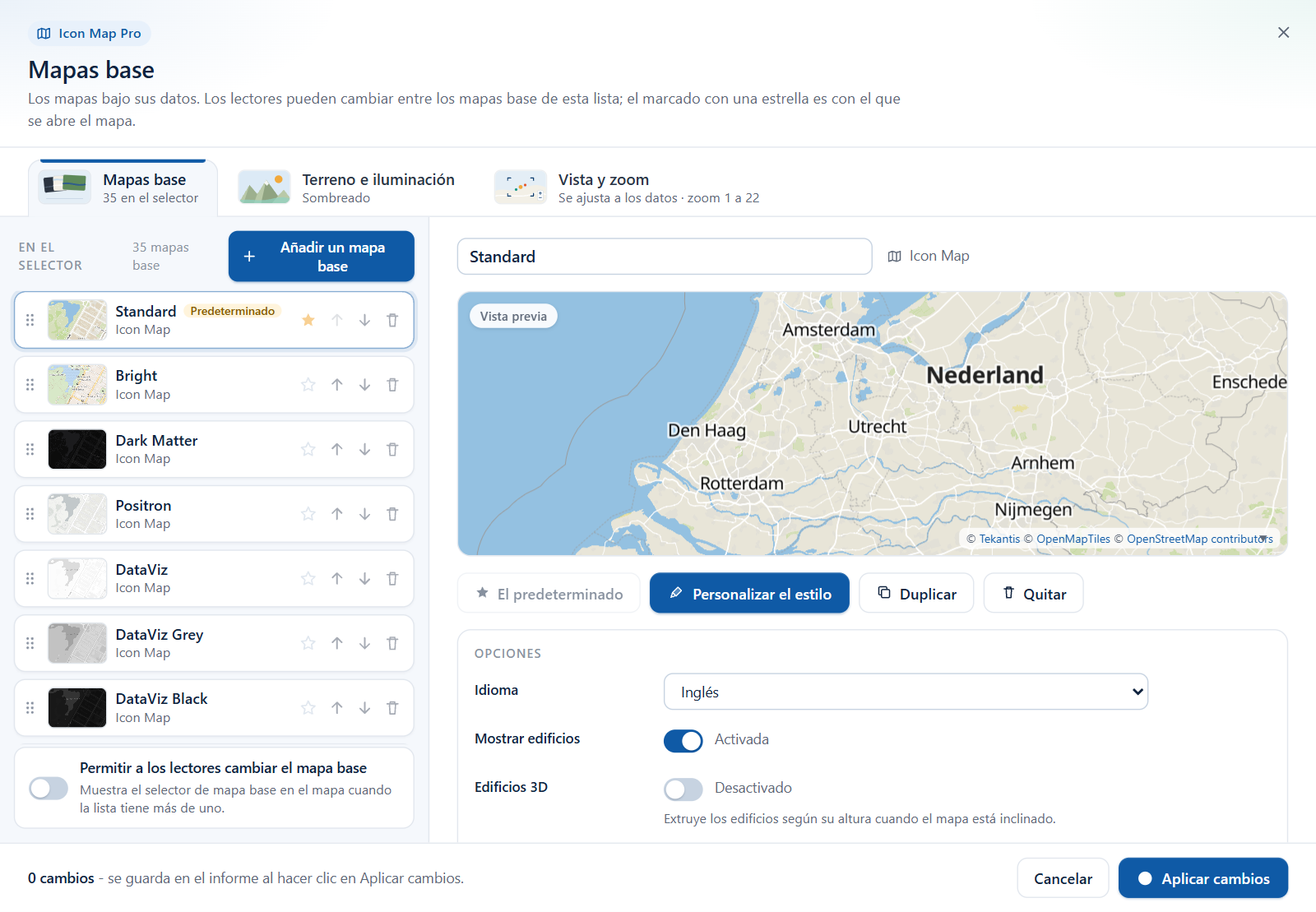Image resolution: width=1316 pixels, height=912 pixels.
Task: Toggle Mostrar edificios switch off
Action: click(x=683, y=741)
